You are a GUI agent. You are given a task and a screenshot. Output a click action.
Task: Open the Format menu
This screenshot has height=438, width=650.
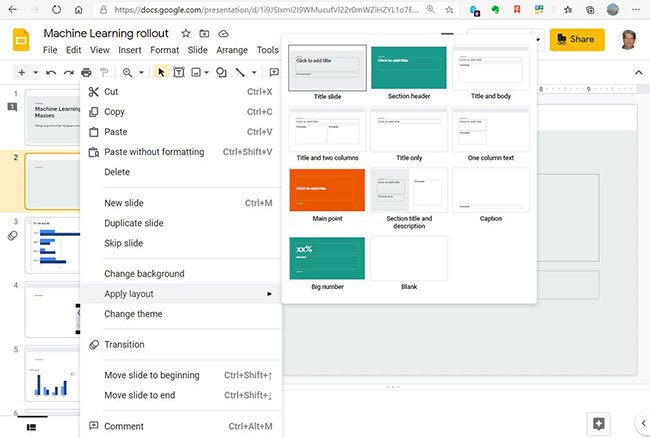(165, 50)
